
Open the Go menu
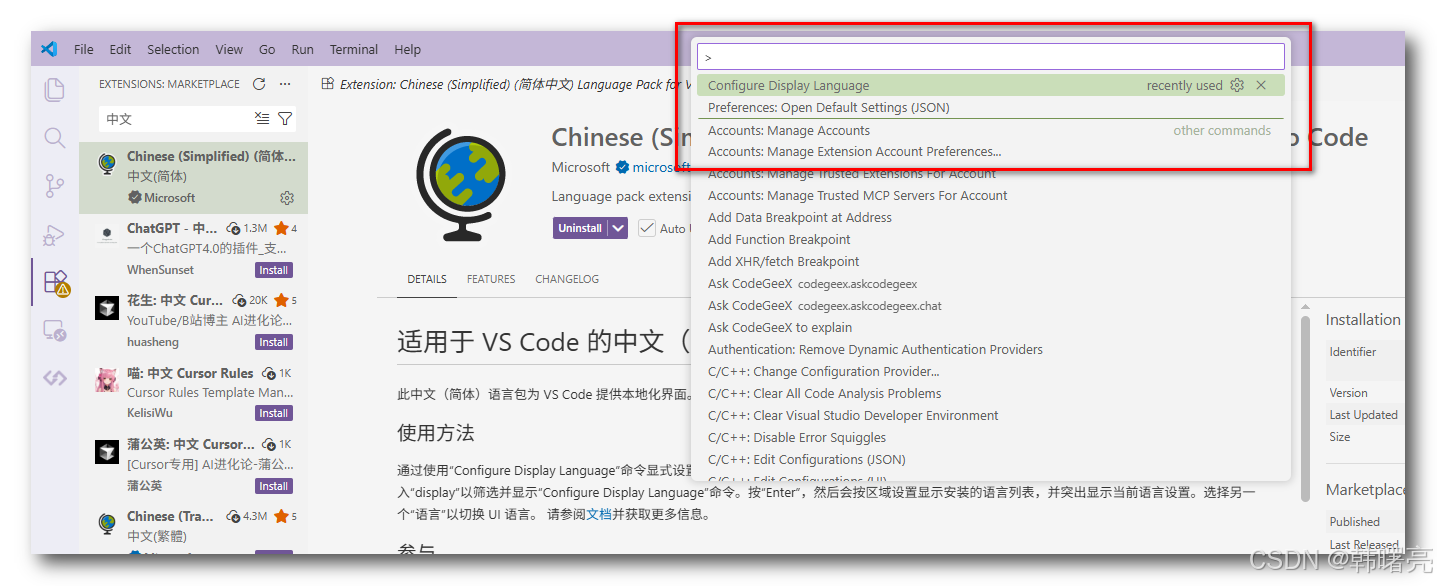(x=267, y=49)
